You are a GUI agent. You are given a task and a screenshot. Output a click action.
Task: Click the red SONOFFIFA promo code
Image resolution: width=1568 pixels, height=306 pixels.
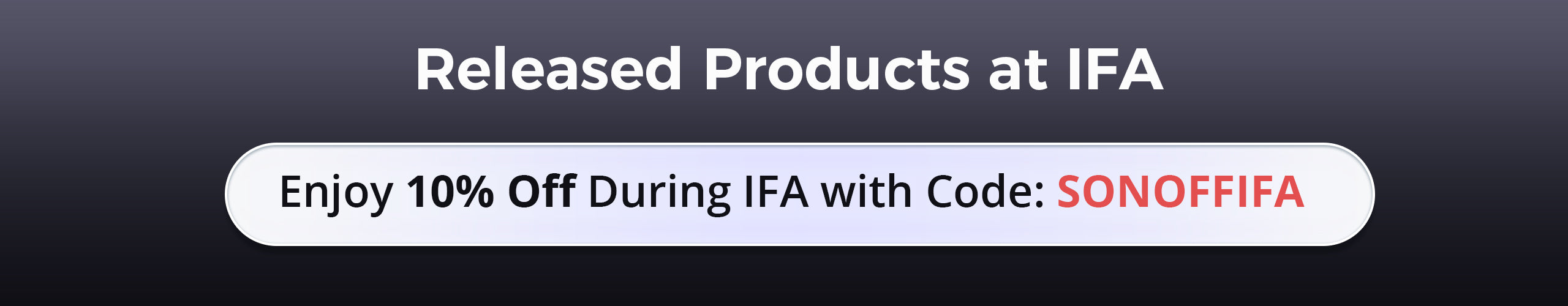[1180, 192]
